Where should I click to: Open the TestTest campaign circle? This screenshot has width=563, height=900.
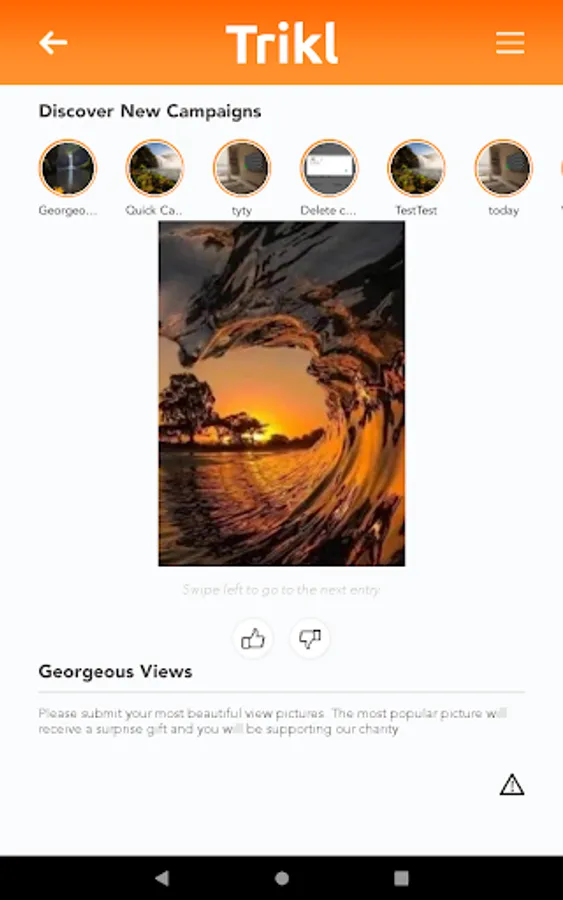[417, 169]
